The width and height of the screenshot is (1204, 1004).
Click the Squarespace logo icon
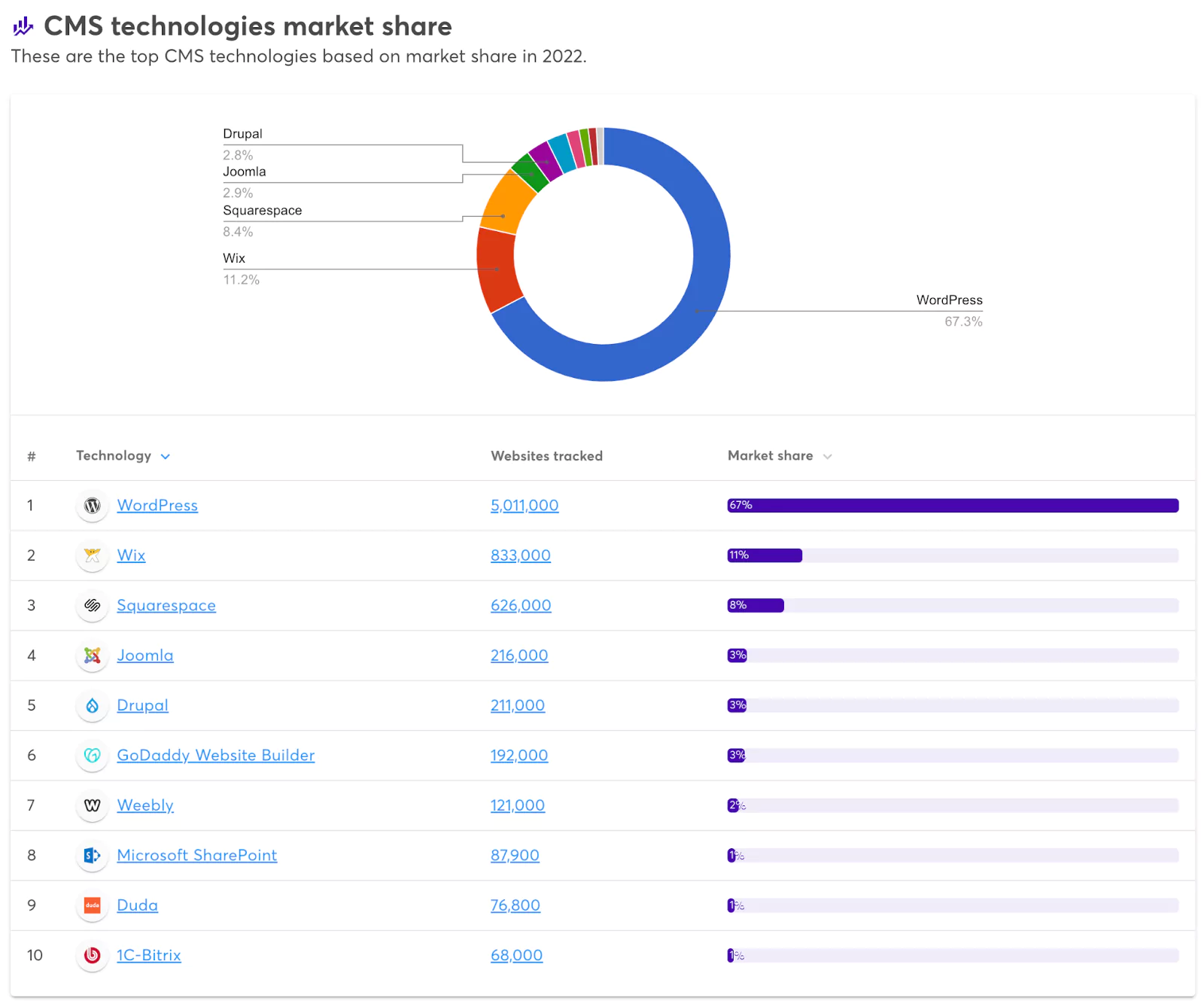coord(92,606)
